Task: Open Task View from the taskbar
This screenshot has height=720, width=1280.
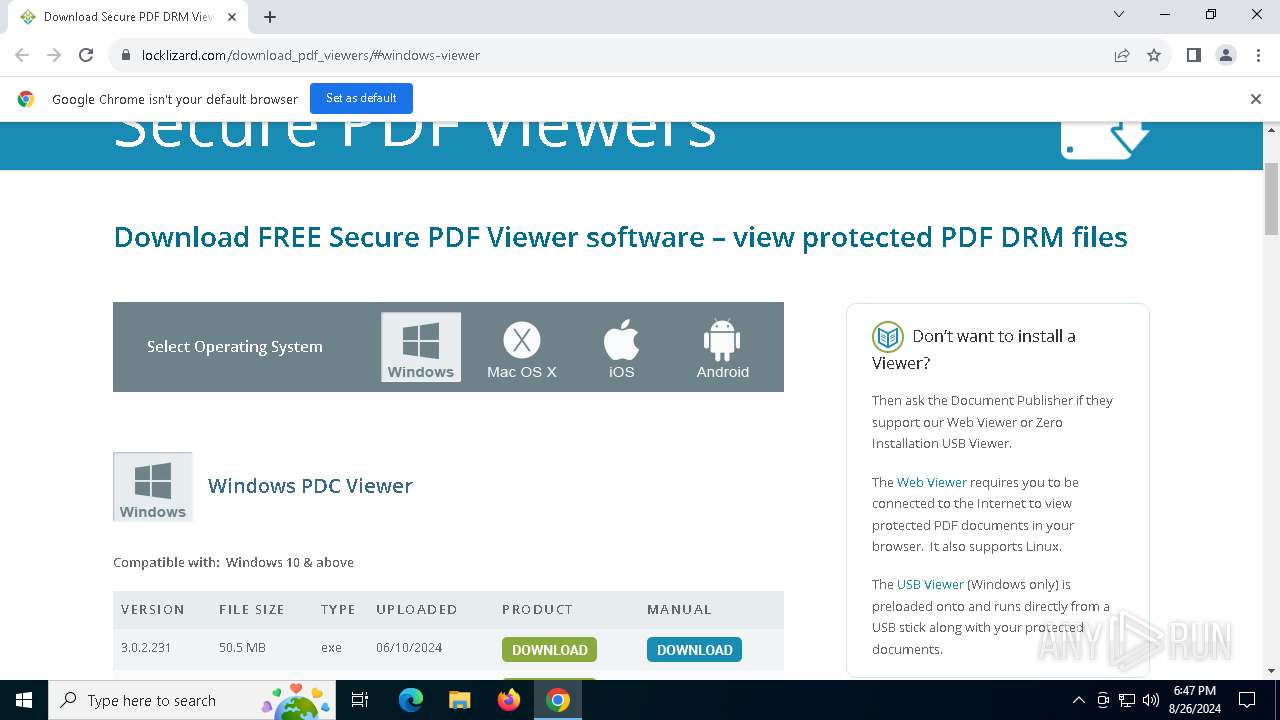Action: pyautogui.click(x=360, y=700)
